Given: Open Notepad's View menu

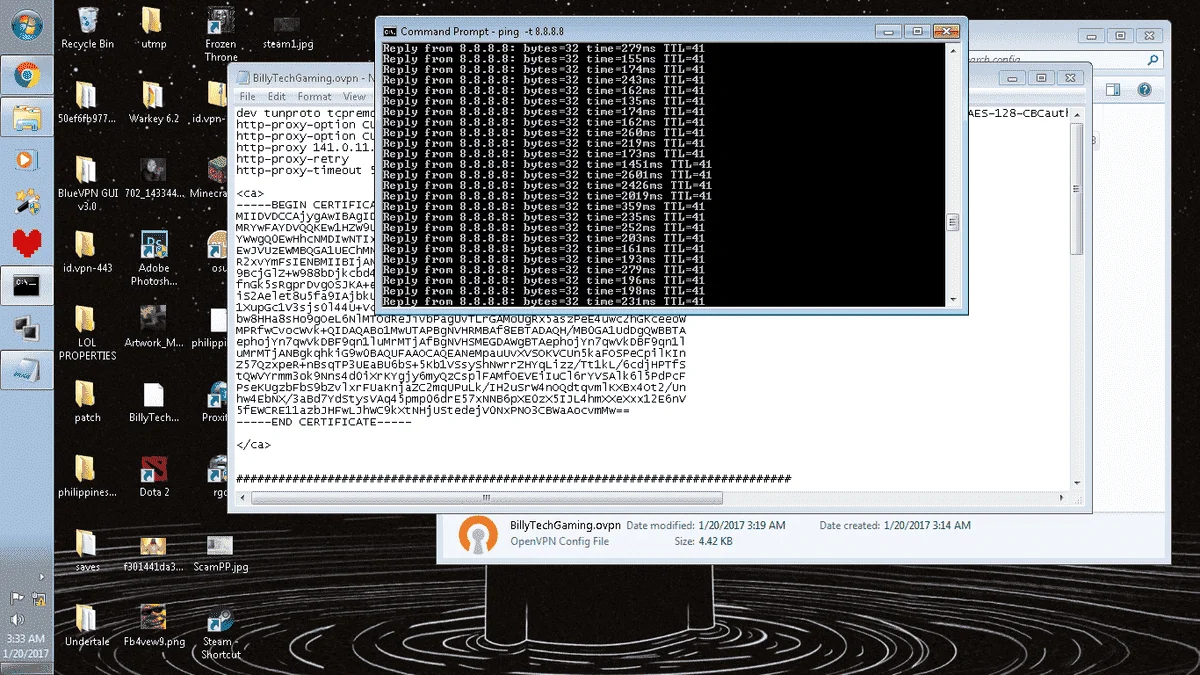Looking at the screenshot, I should (x=355, y=97).
